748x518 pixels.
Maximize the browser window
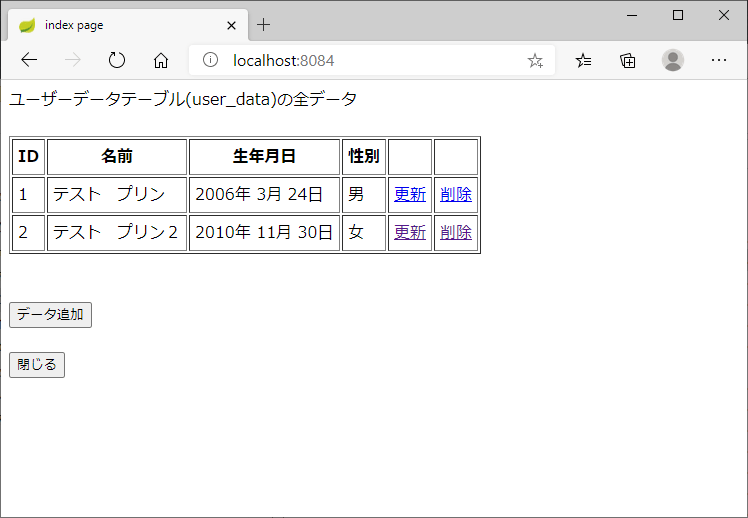[678, 15]
